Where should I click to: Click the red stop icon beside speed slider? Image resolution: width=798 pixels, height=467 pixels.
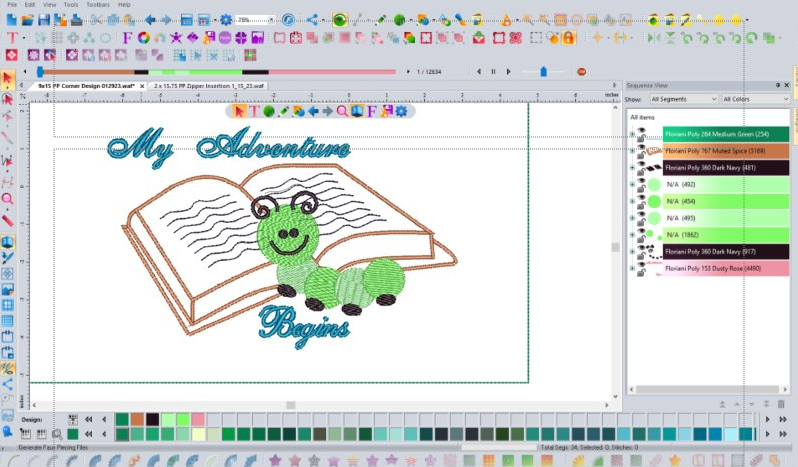(581, 71)
